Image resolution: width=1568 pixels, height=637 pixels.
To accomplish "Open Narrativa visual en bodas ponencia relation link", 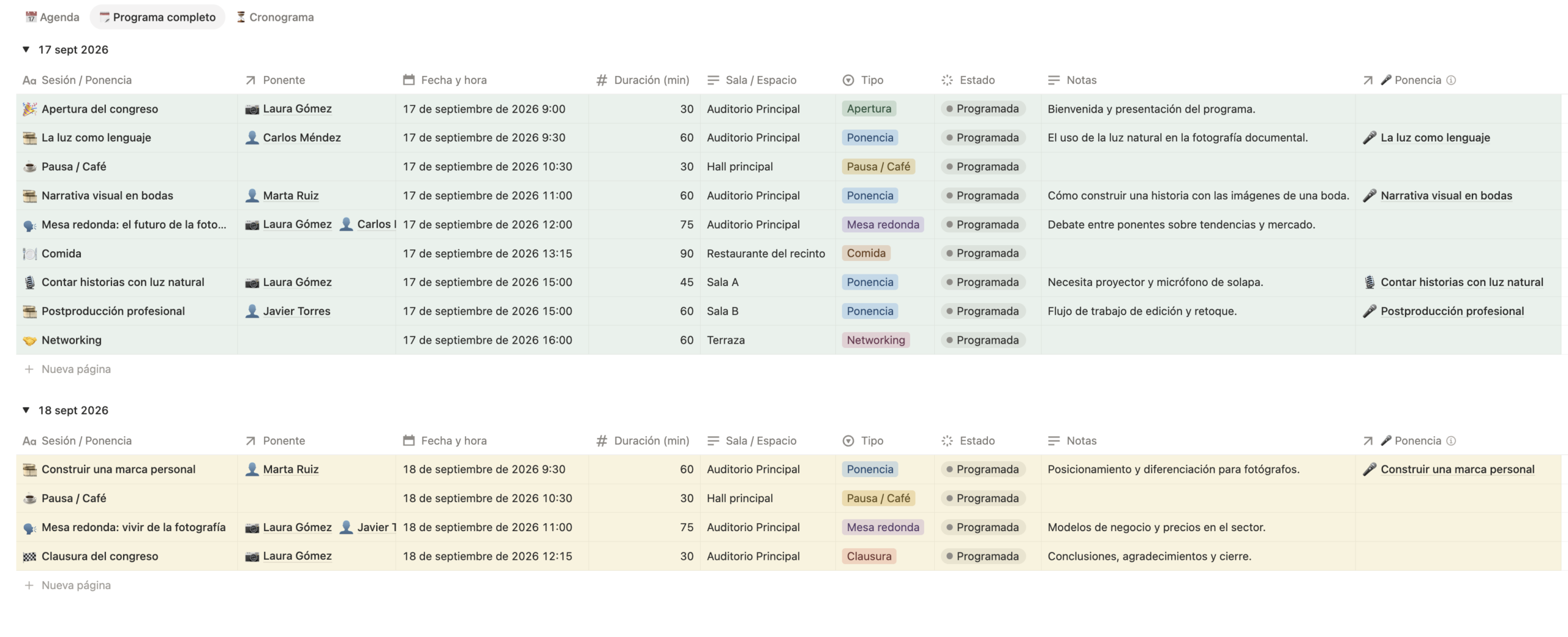I will point(1446,196).
